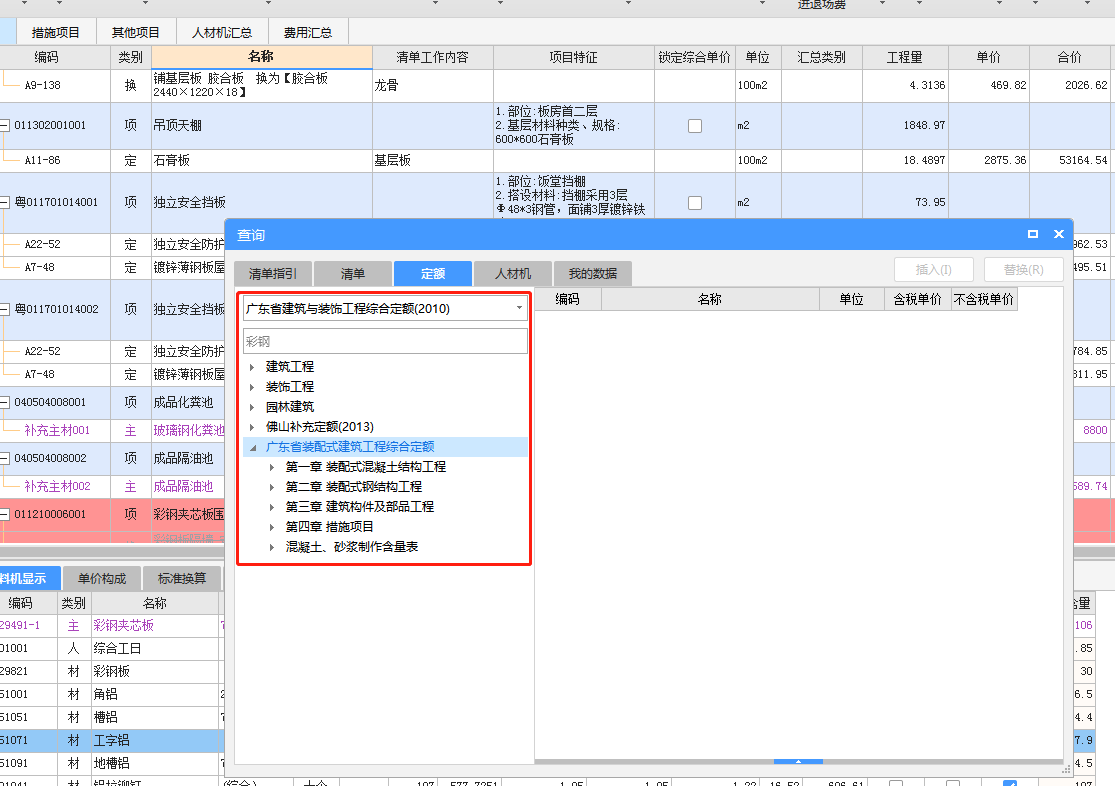Click the 插入(I) button
Screen dimensions: 1115x786
[x=934, y=270]
